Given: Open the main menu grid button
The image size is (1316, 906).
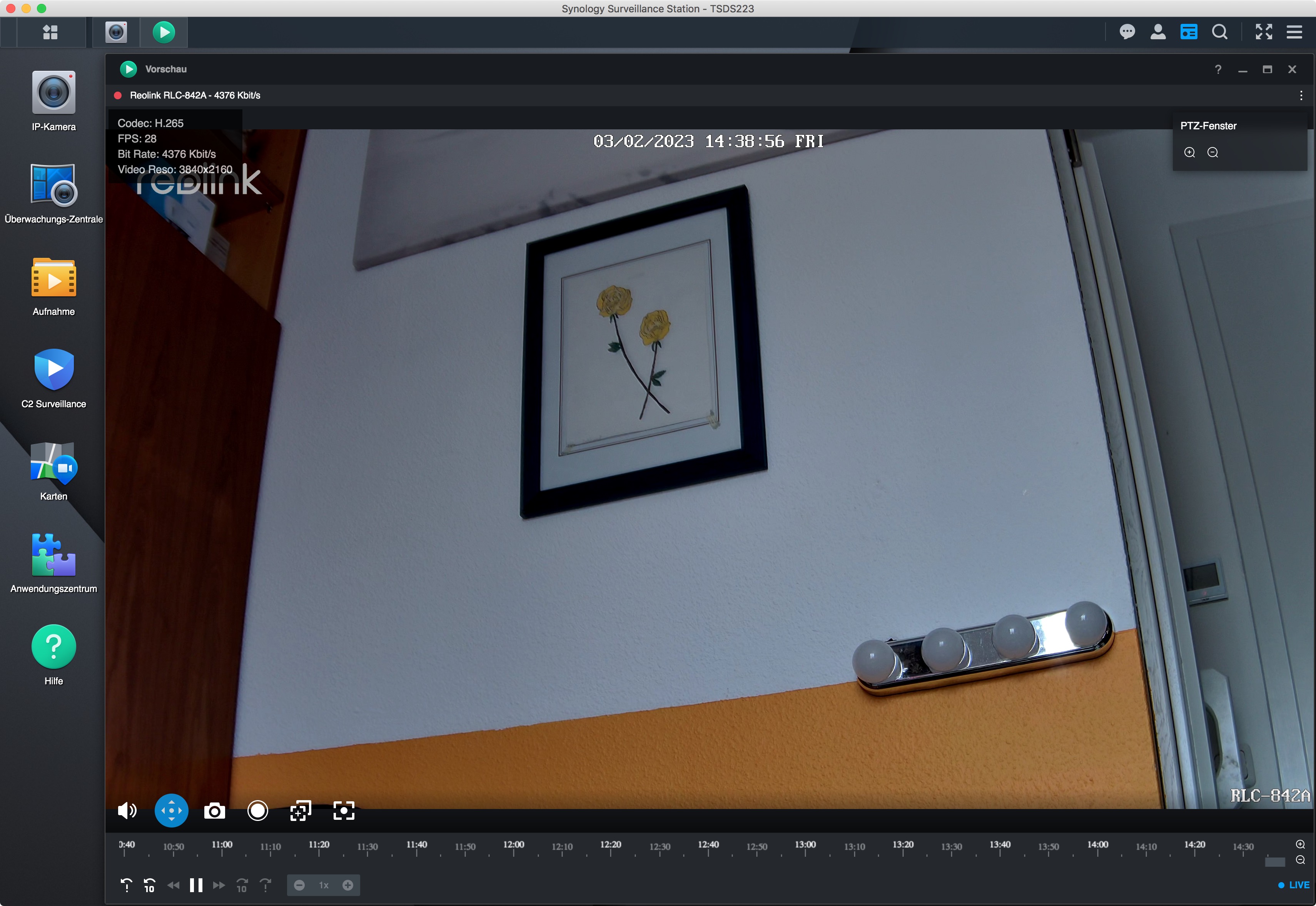Looking at the screenshot, I should click(x=50, y=32).
